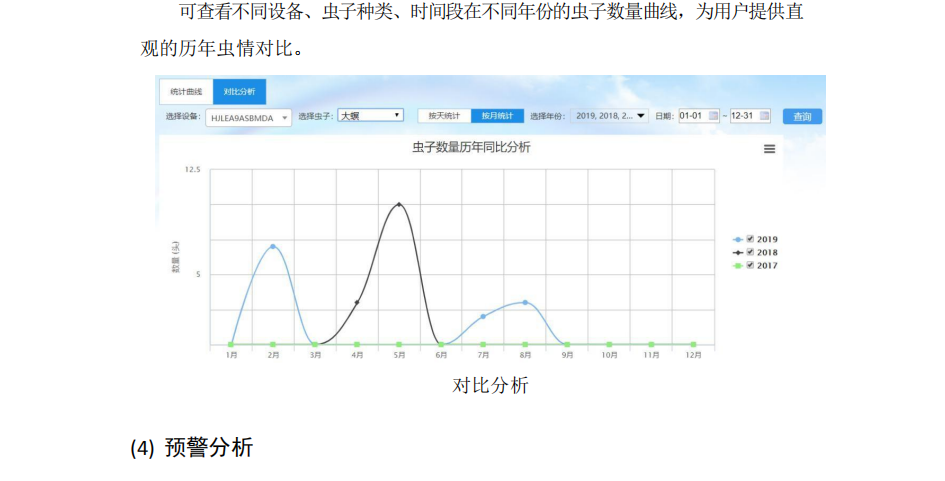Click calendar icon in end date field
This screenshot has height=481, width=945.
click(x=764, y=116)
